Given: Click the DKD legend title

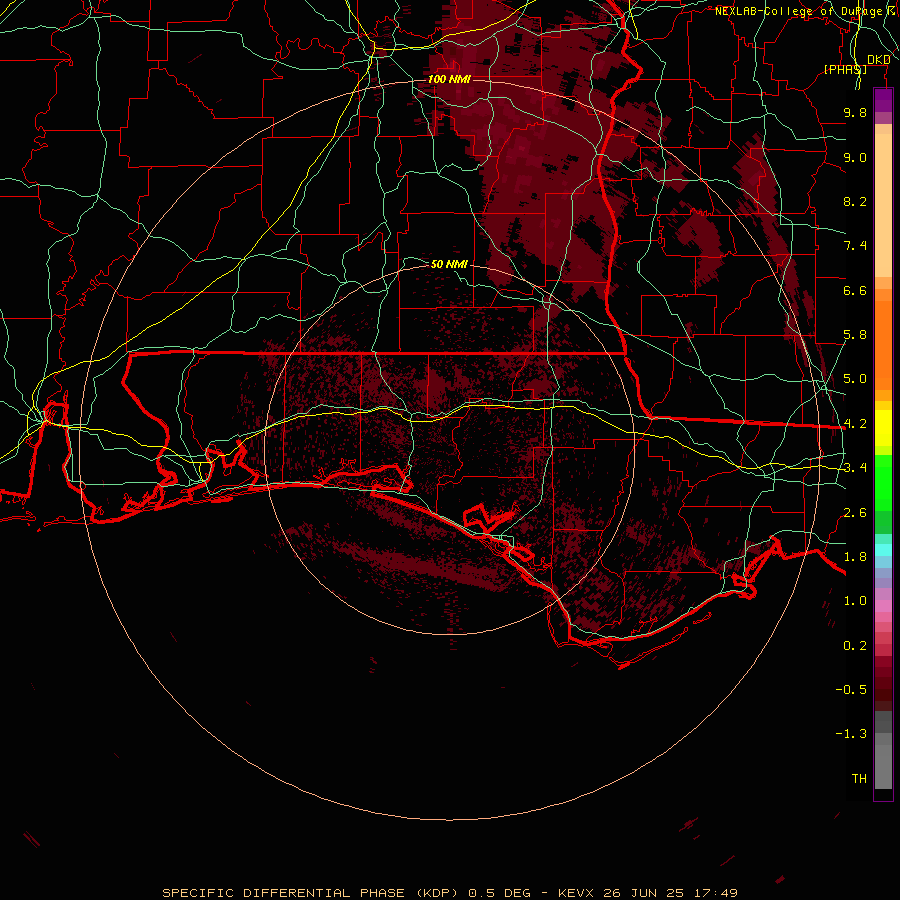Looking at the screenshot, I should pyautogui.click(x=878, y=60).
